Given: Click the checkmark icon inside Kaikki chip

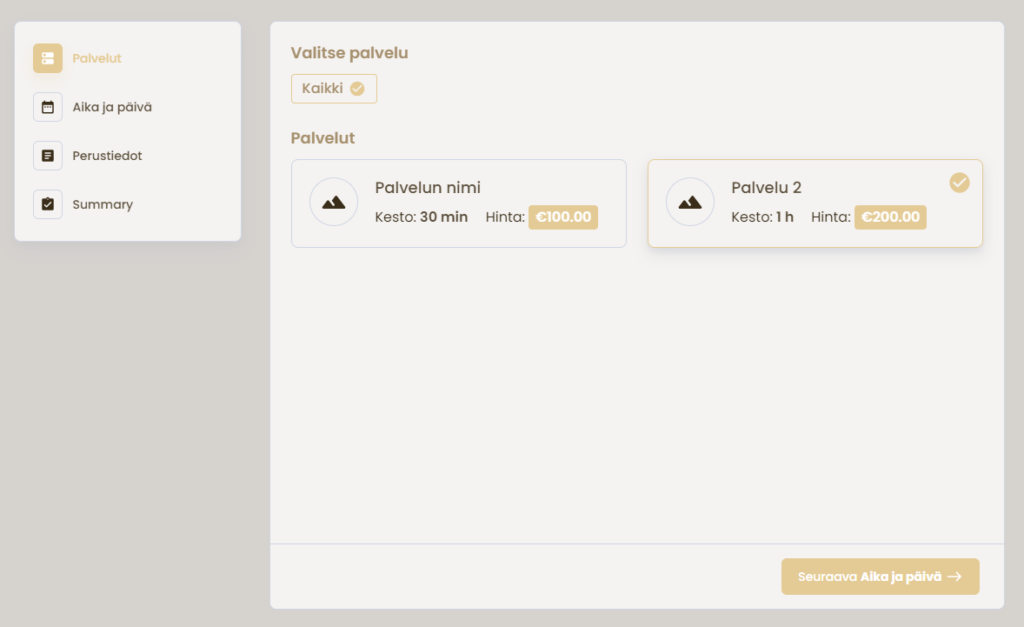Looking at the screenshot, I should [357, 89].
